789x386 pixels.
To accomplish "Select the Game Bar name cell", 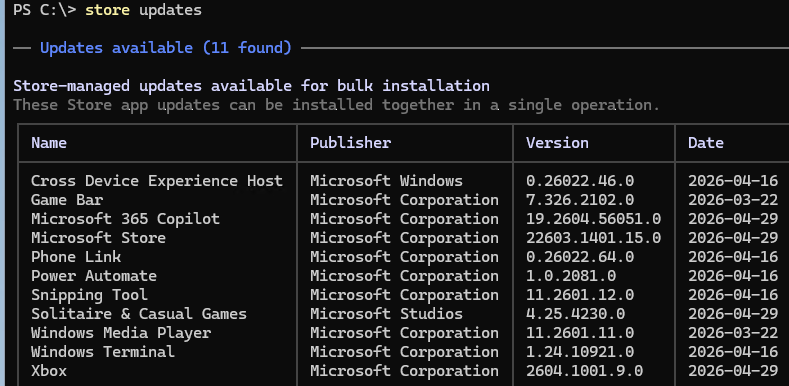I will point(67,200).
